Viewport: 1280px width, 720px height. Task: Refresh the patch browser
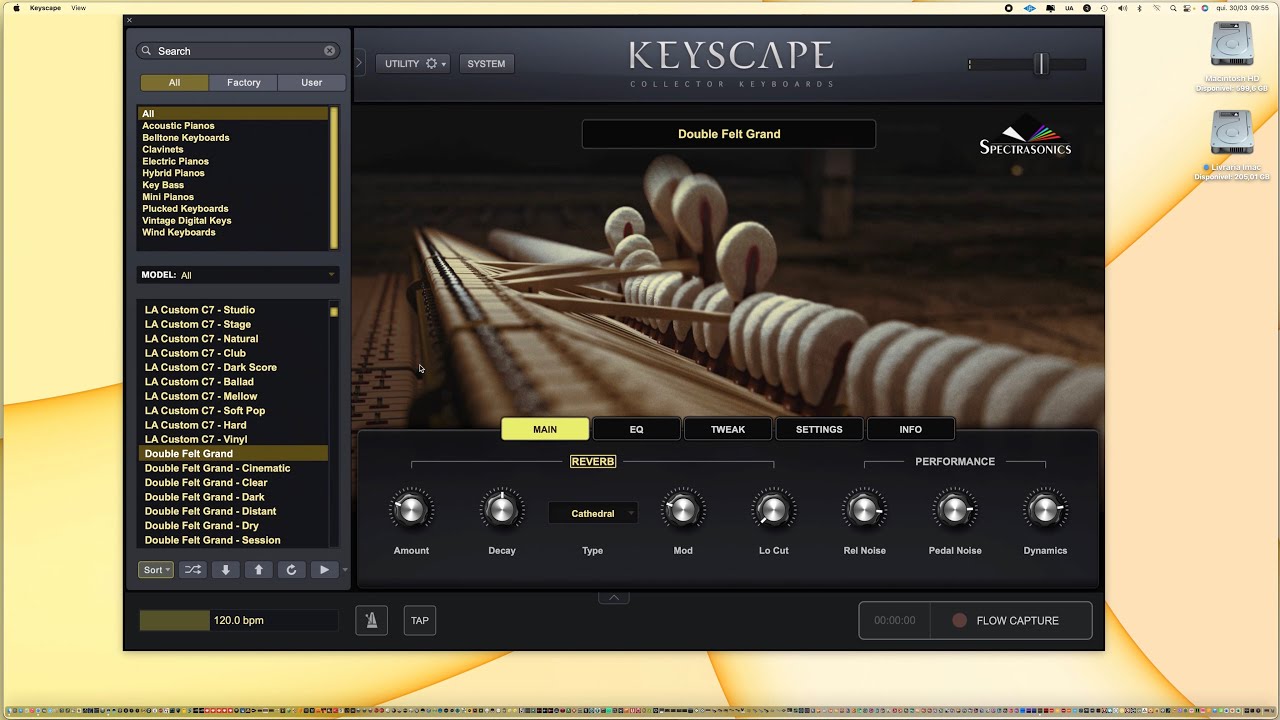pos(291,570)
